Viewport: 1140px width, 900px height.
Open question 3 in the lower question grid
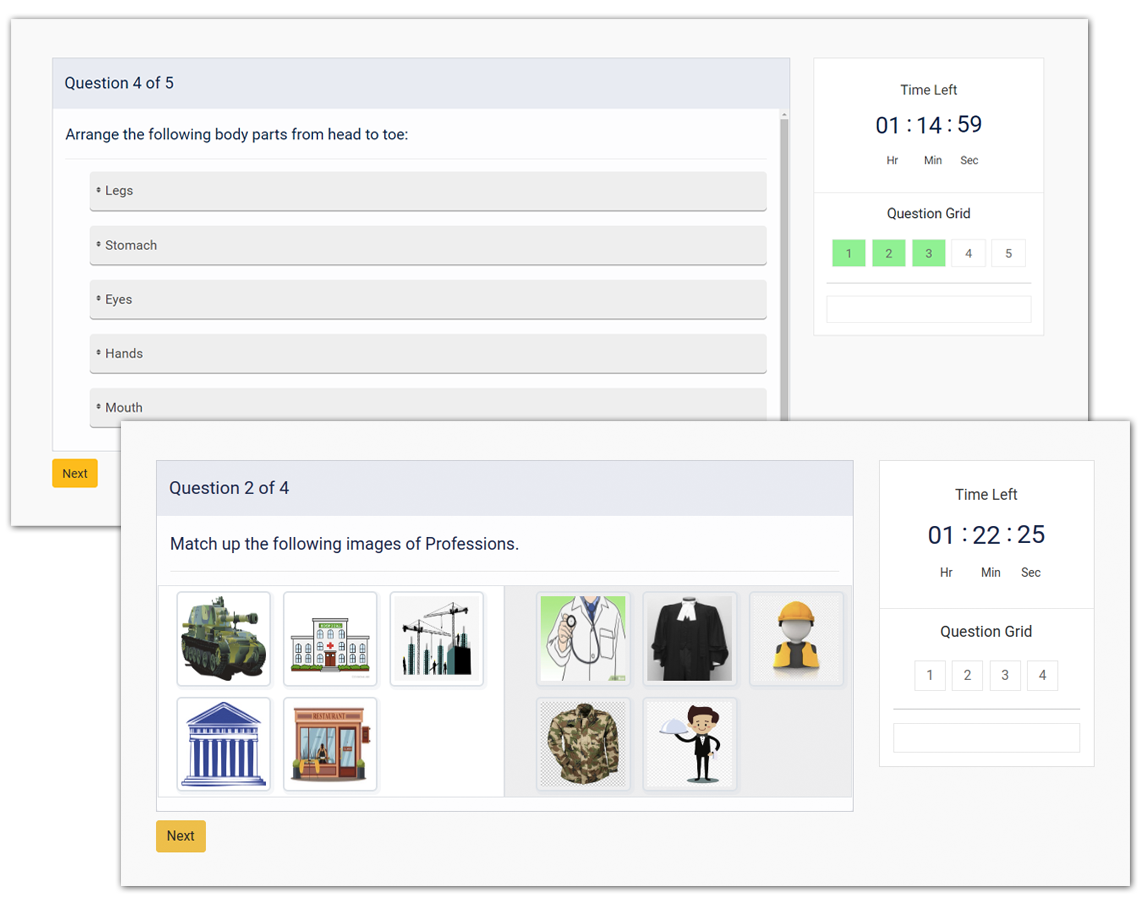point(1005,675)
